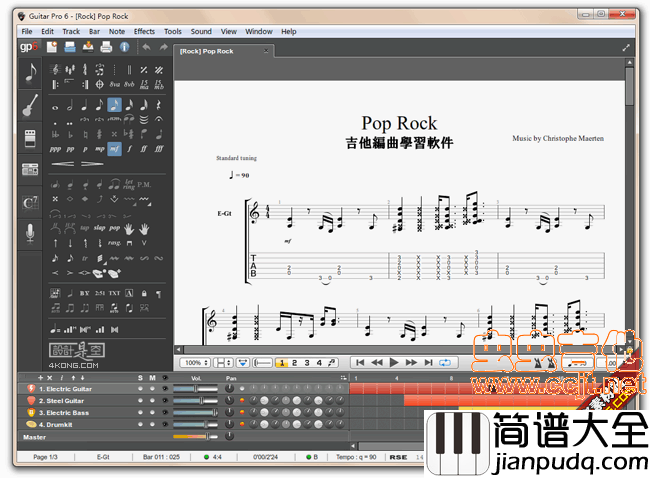This screenshot has height=478, width=650.
Task: Open the edition note panel
Action: (30, 73)
